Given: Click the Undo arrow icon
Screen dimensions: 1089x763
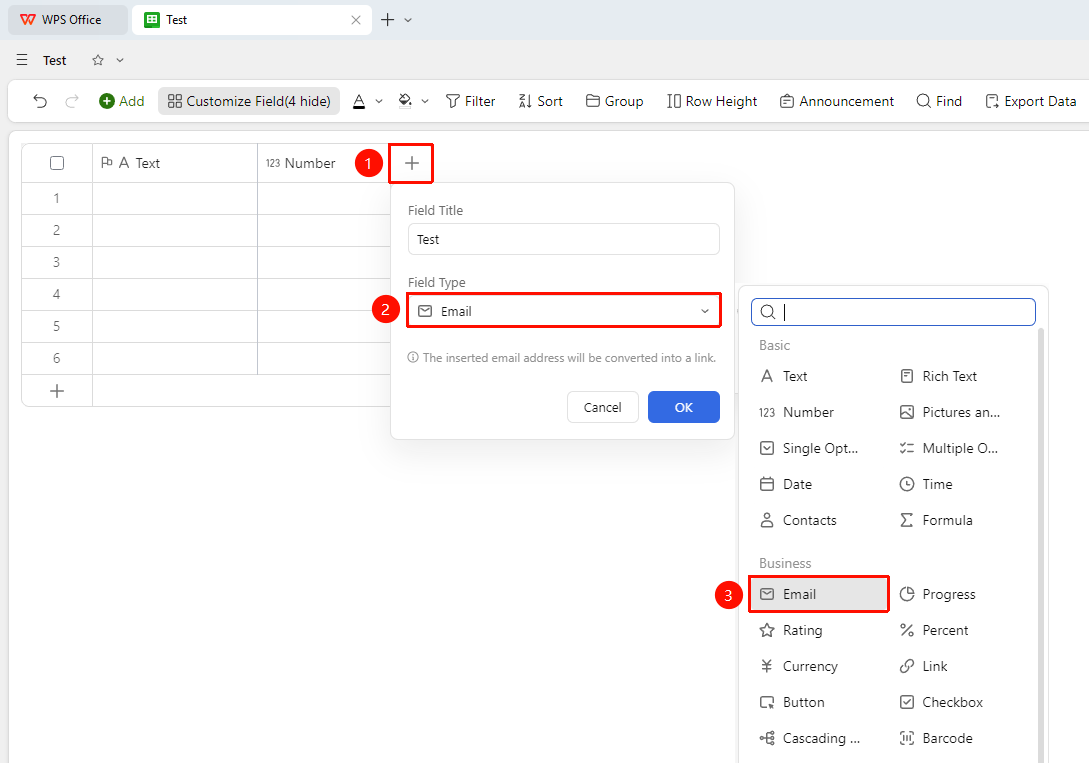Looking at the screenshot, I should (x=40, y=101).
